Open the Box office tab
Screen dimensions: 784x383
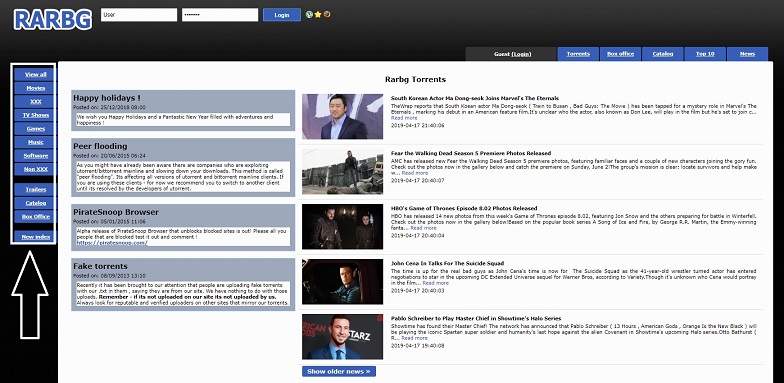point(620,54)
